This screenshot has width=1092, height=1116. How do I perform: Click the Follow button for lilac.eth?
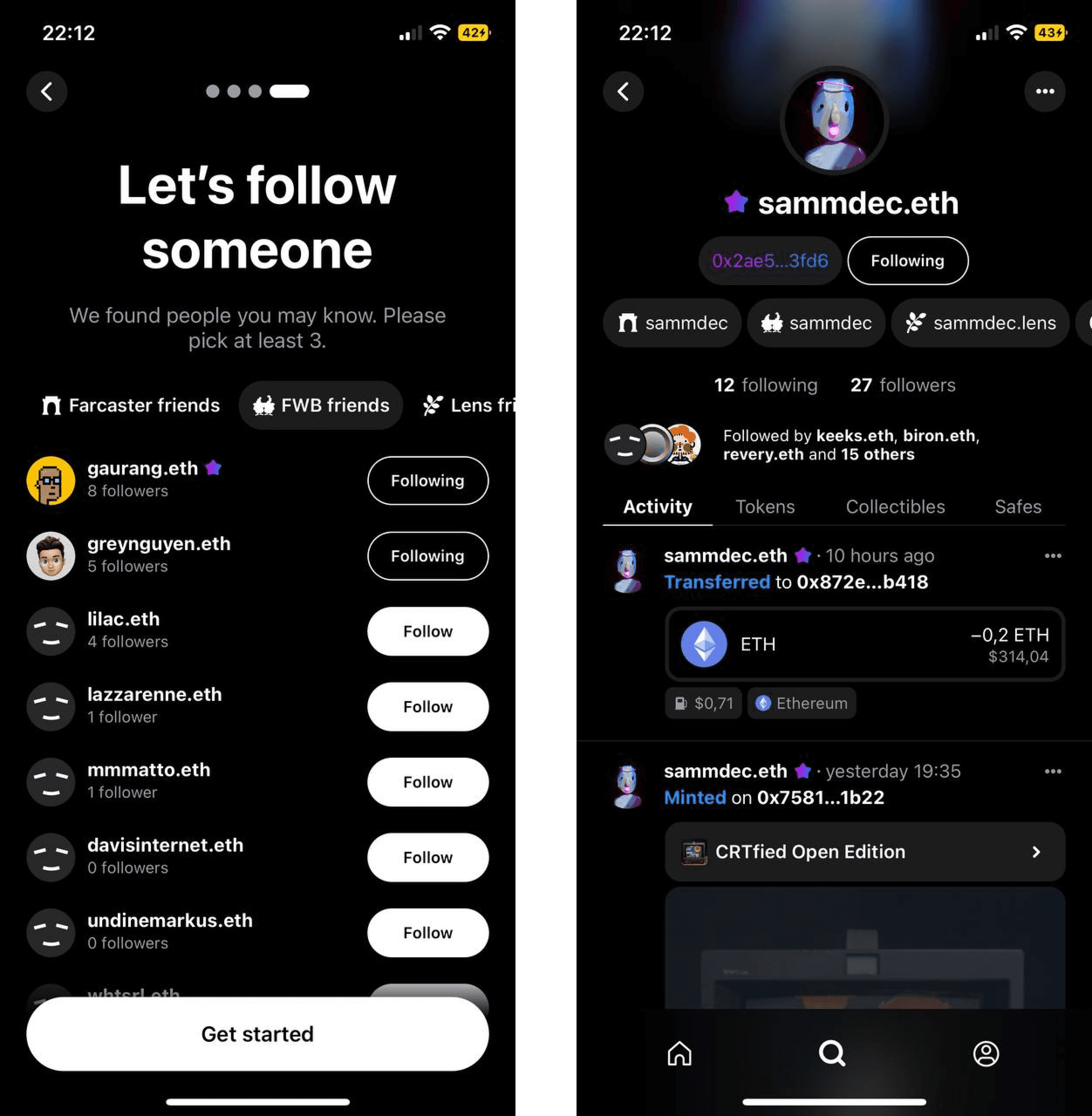(x=428, y=631)
